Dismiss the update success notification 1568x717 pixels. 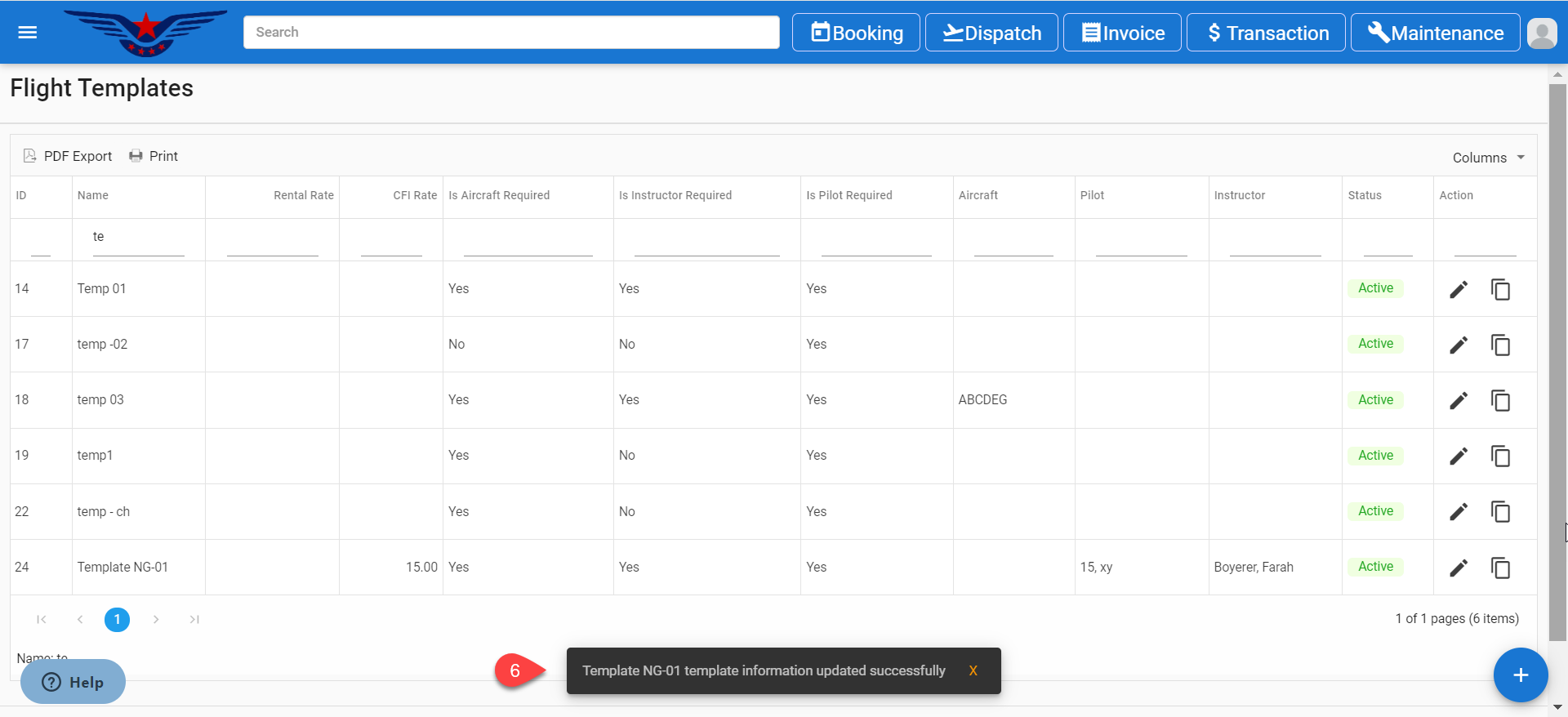pos(973,671)
